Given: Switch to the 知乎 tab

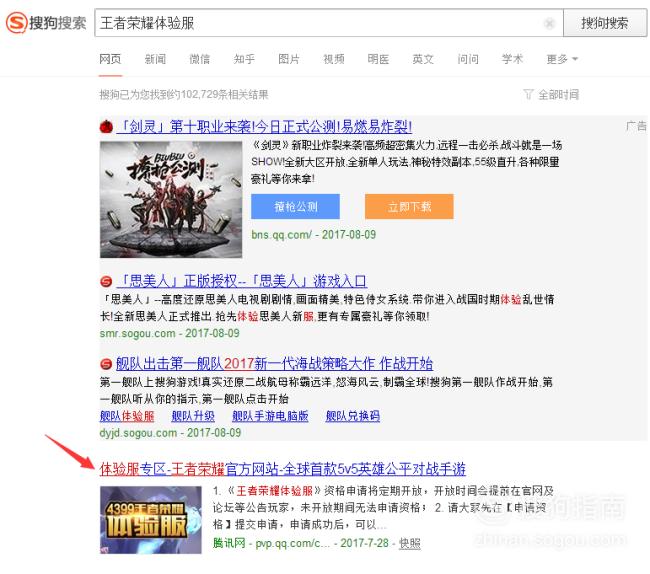Looking at the screenshot, I should [x=244, y=59].
